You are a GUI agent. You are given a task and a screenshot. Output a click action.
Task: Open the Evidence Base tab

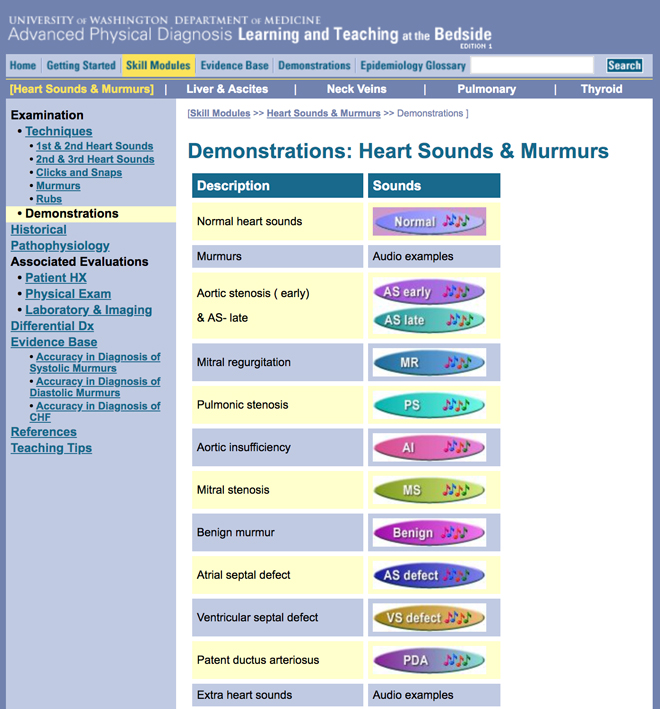(x=235, y=66)
